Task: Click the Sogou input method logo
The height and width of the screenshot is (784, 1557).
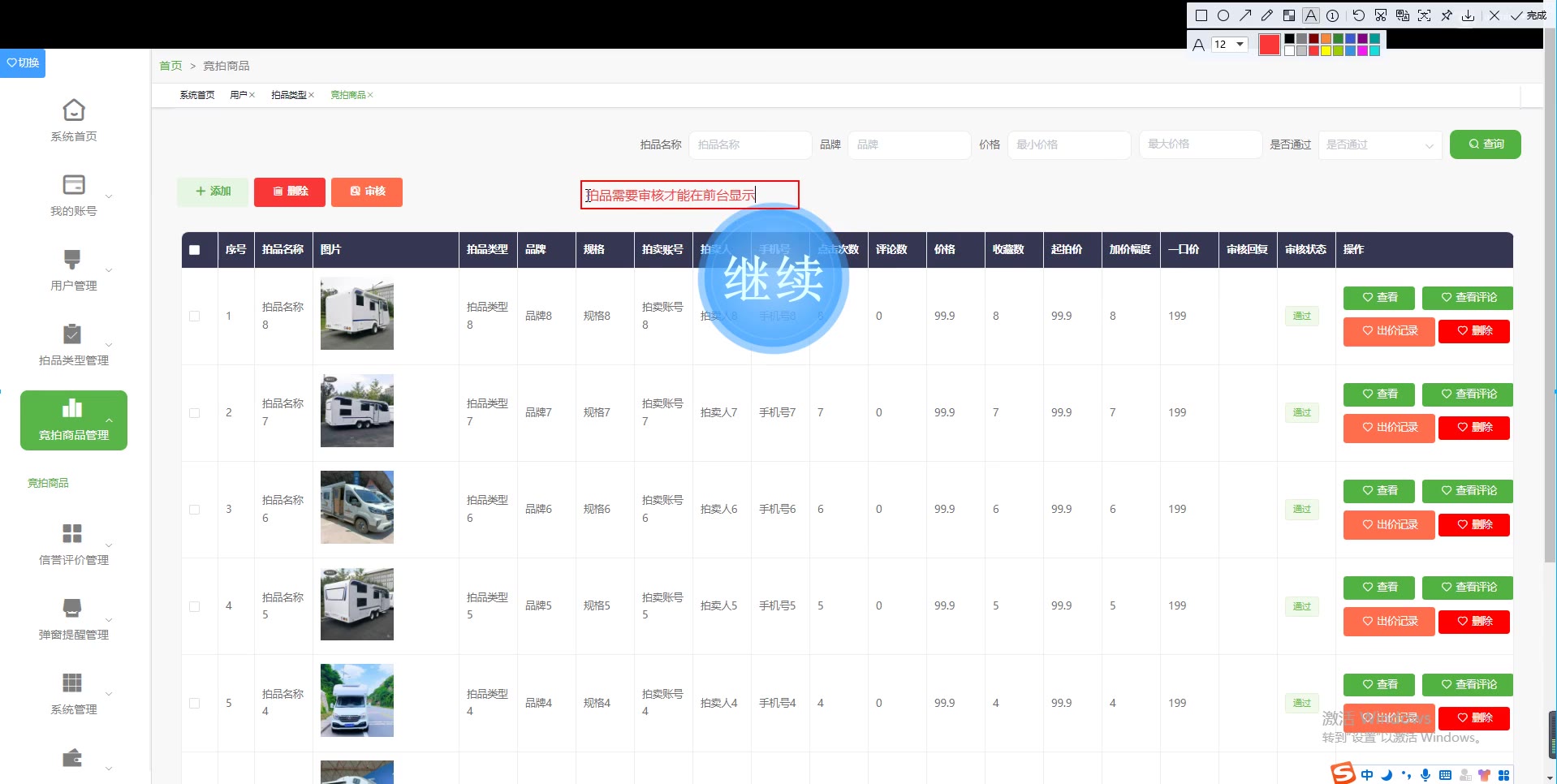Action: (1343, 773)
